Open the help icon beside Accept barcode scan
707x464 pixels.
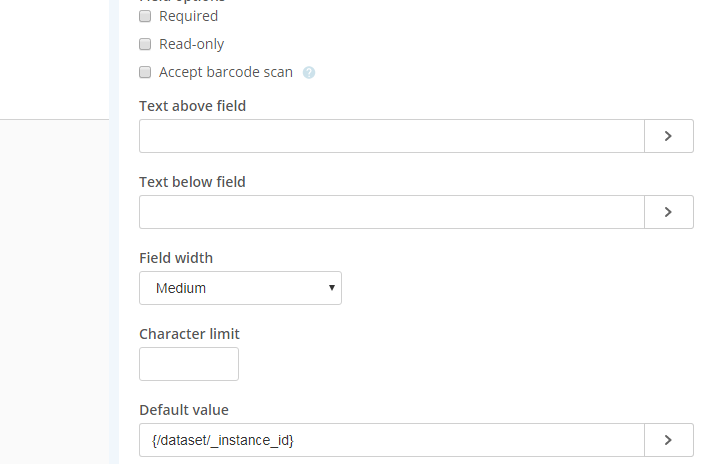pyautogui.click(x=309, y=73)
